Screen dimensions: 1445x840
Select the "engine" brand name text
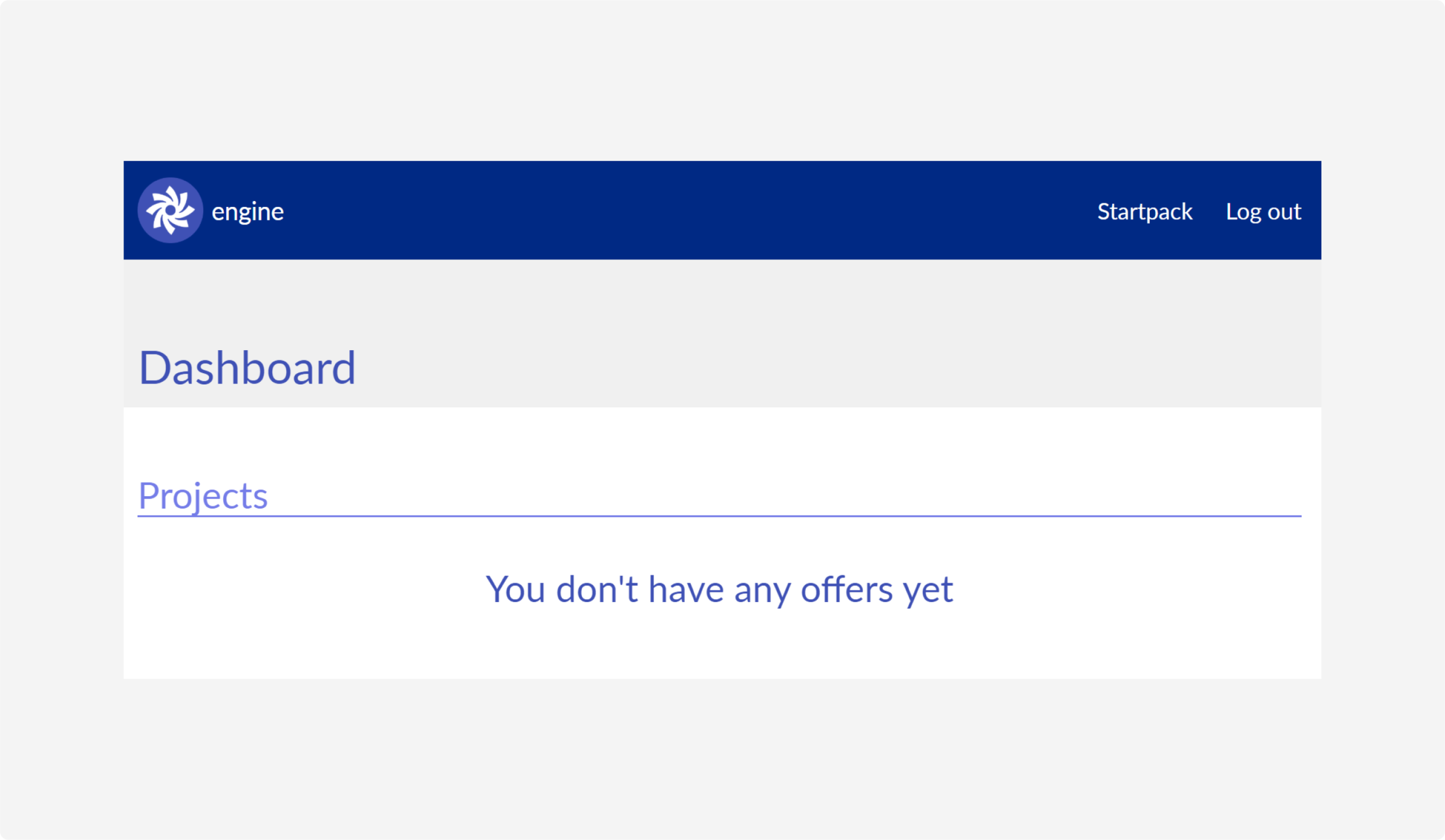point(247,212)
